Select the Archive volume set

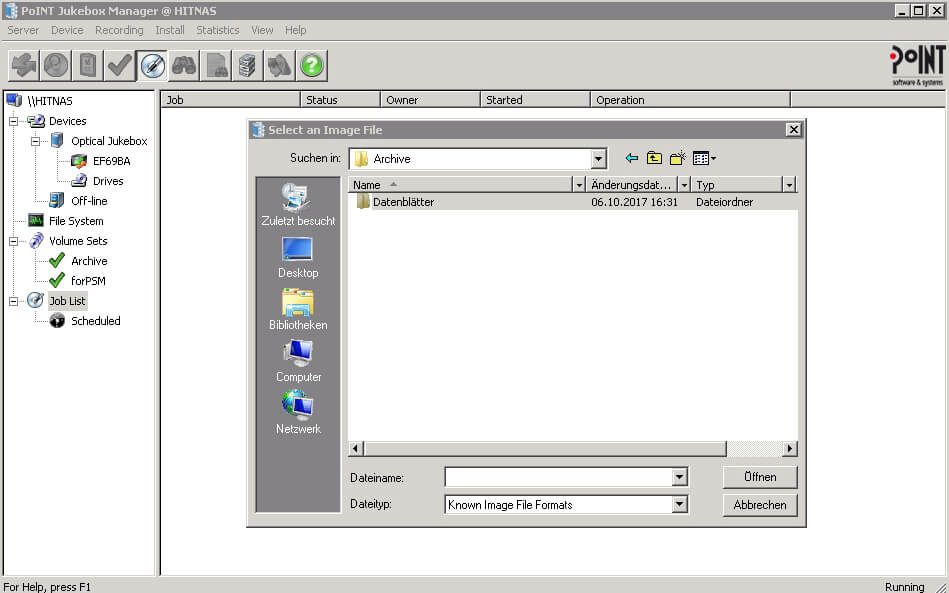click(x=89, y=261)
